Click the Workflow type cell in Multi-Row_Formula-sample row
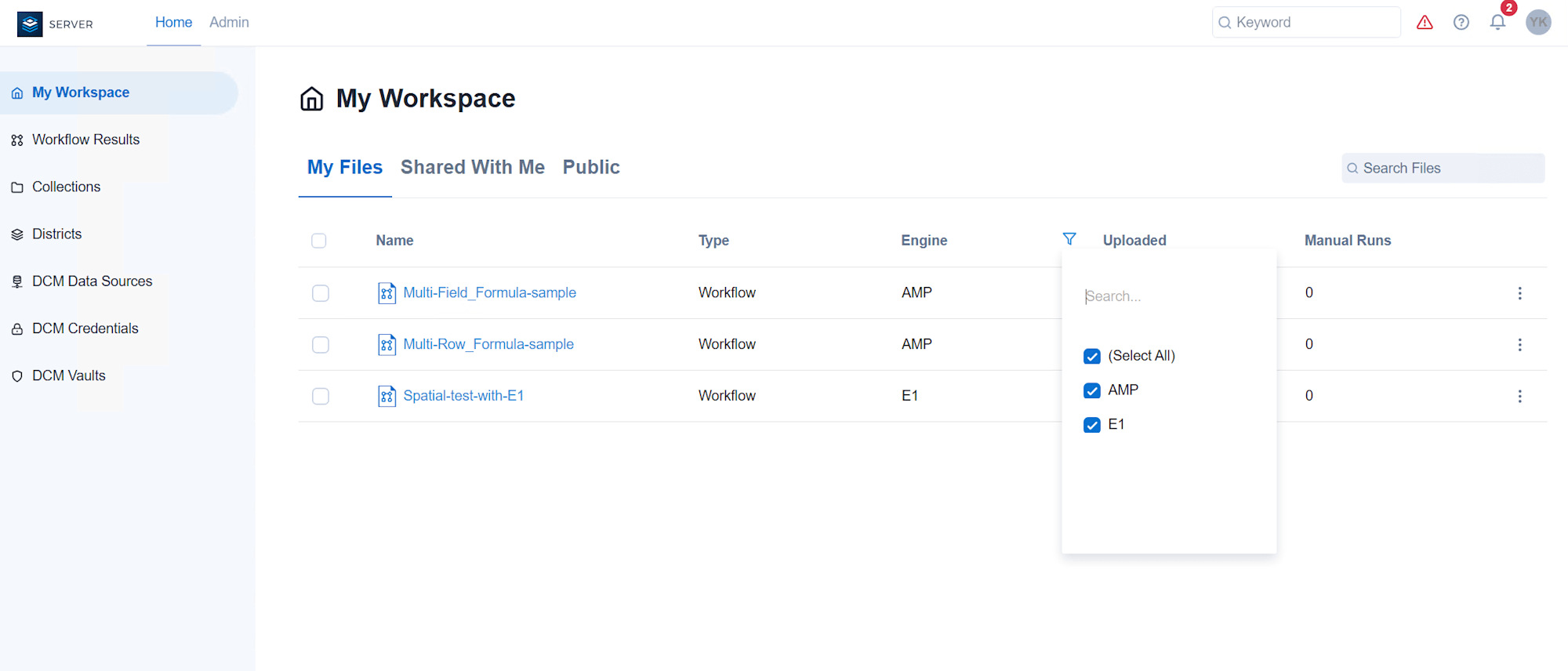The height and width of the screenshot is (671, 1568). pyautogui.click(x=727, y=344)
